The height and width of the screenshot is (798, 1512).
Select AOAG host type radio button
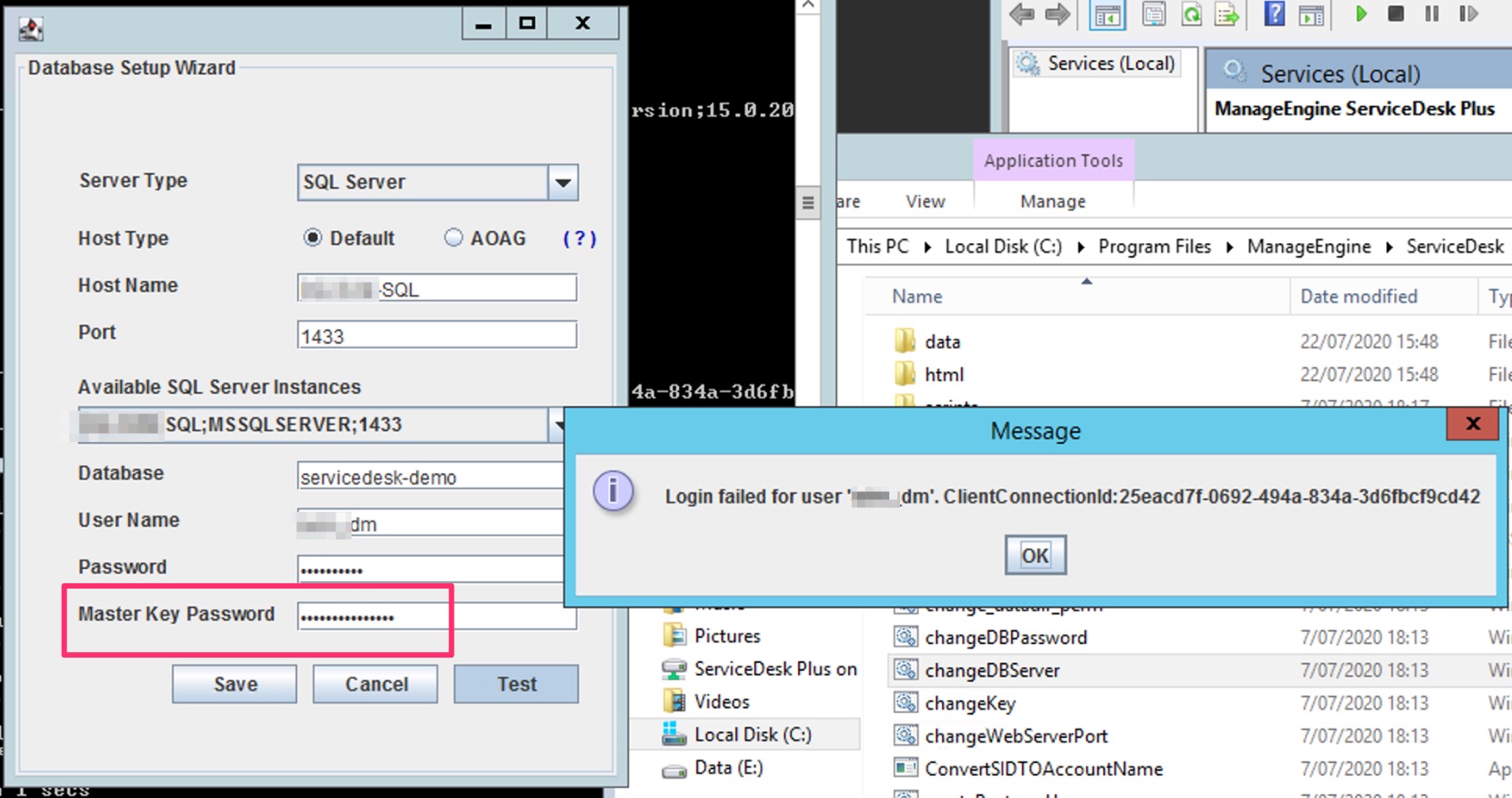click(454, 238)
